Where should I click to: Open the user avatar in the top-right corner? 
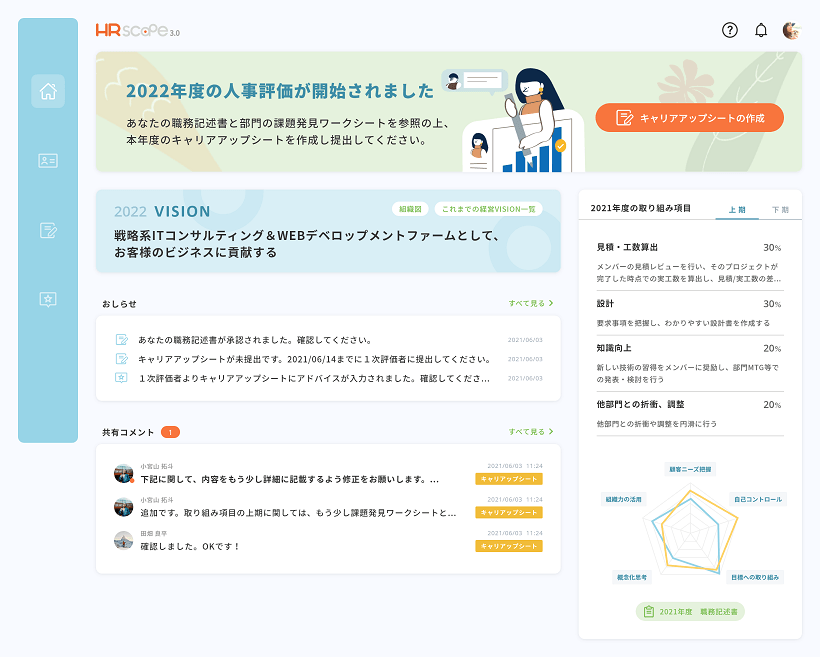coord(792,28)
